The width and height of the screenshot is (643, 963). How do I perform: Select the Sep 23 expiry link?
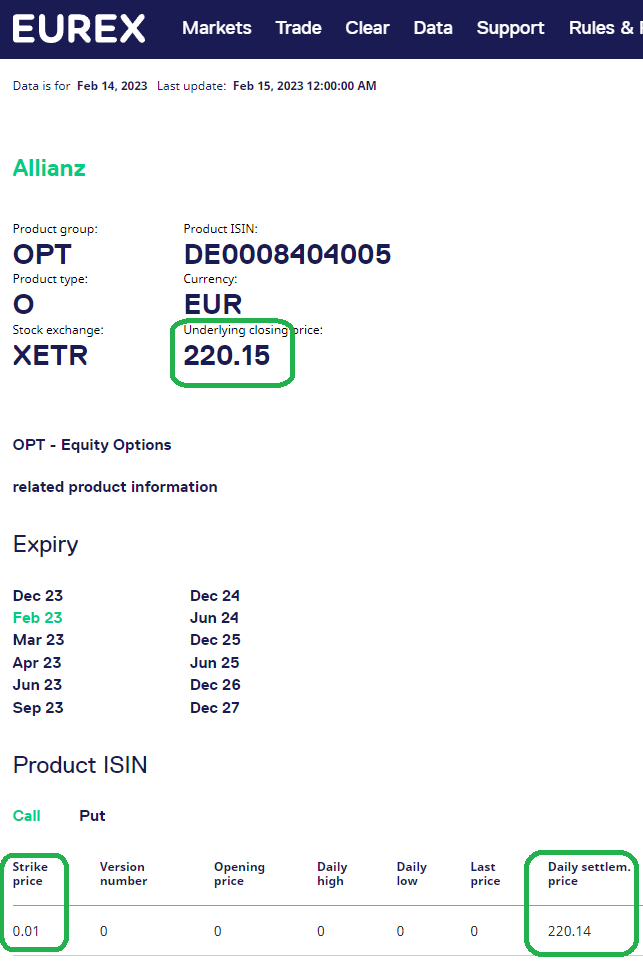[38, 708]
